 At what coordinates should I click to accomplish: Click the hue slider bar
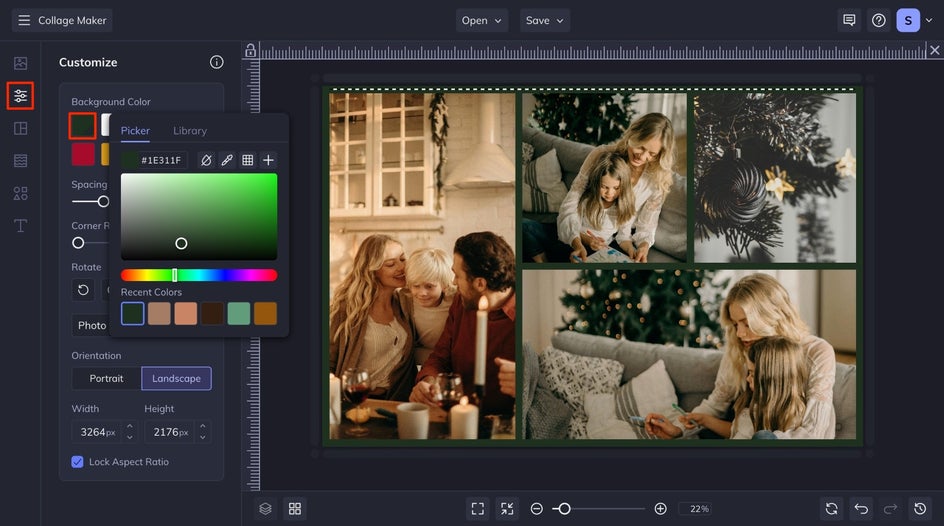[x=199, y=275]
